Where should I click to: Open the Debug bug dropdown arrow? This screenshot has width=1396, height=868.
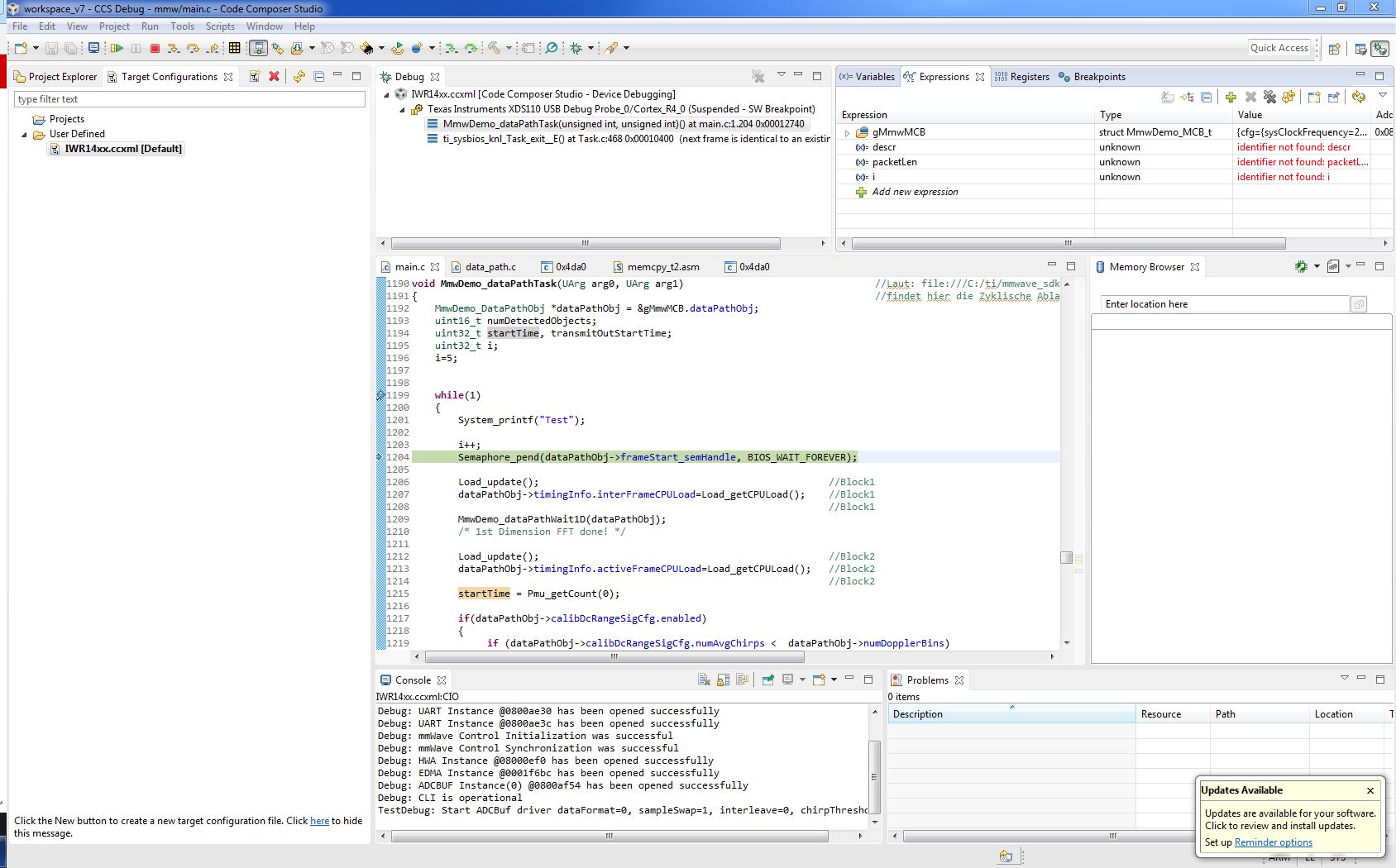click(x=591, y=49)
